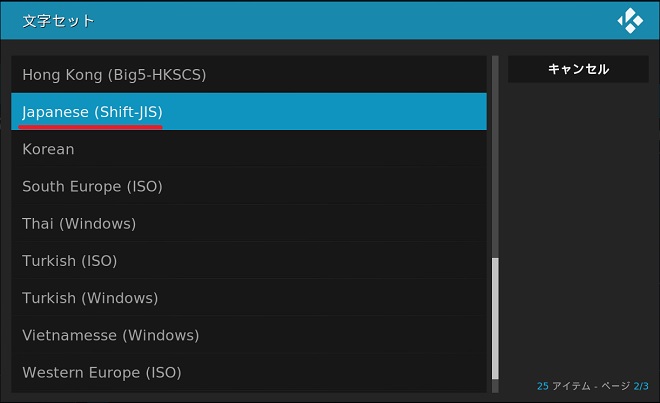Screen dimensions: 660x403
Task: Select Western Europe (ISO) encoding
Action: click(102, 373)
